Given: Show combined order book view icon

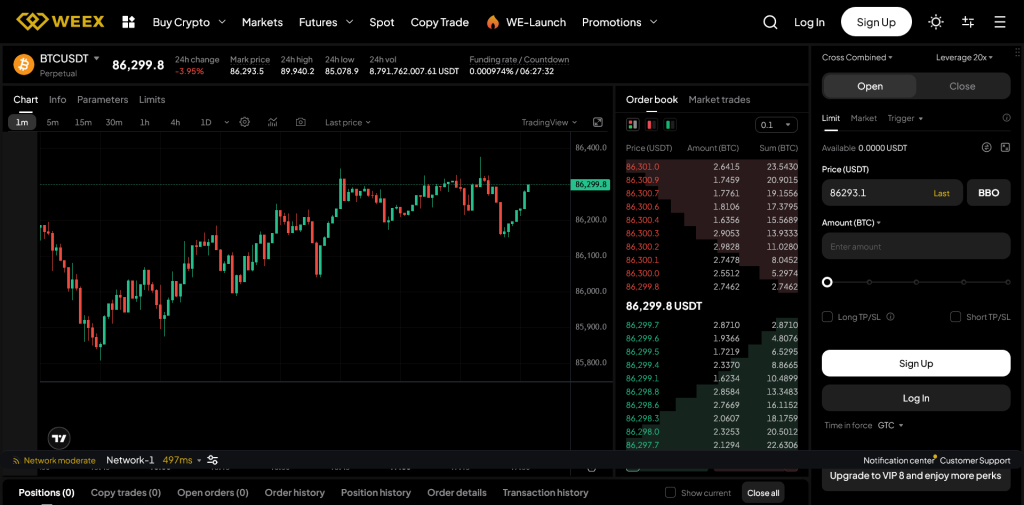Looking at the screenshot, I should [x=632, y=124].
